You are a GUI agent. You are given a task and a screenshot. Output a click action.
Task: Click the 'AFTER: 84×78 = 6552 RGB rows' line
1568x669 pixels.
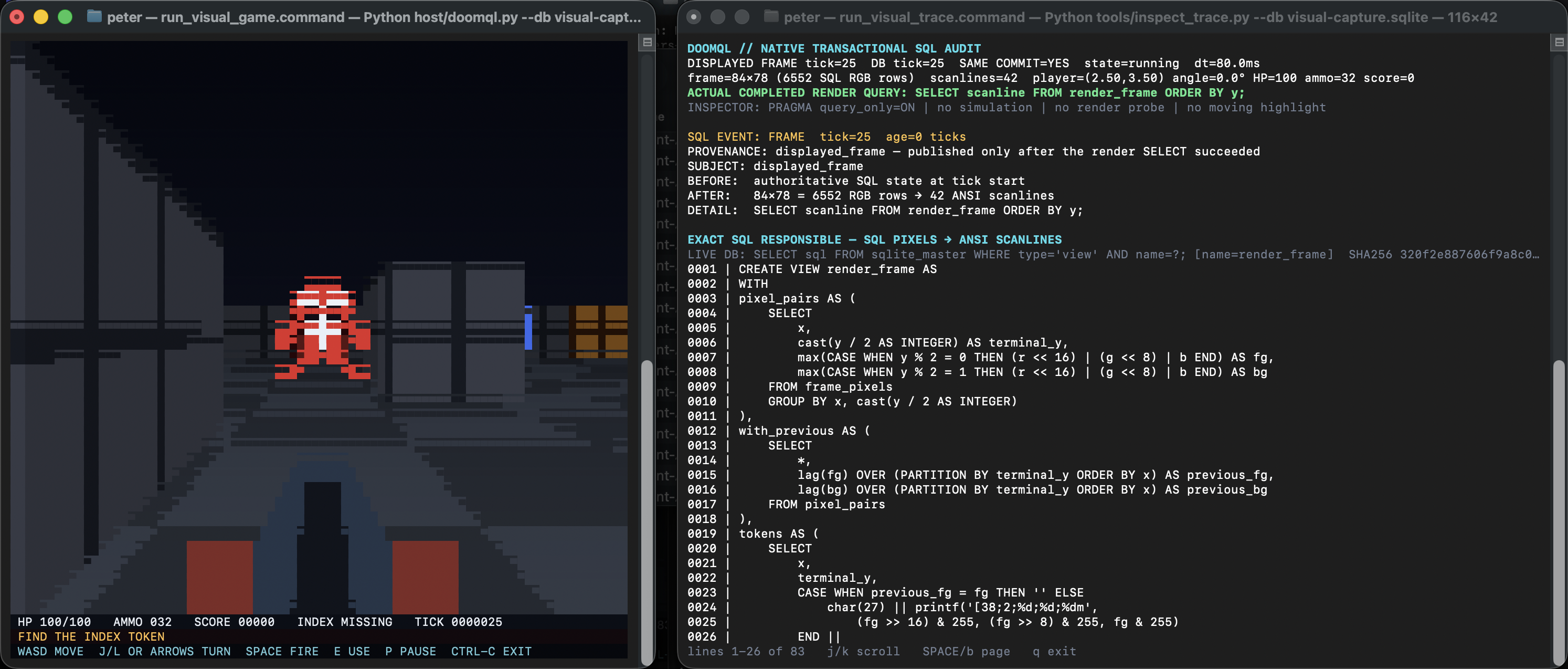click(x=871, y=195)
